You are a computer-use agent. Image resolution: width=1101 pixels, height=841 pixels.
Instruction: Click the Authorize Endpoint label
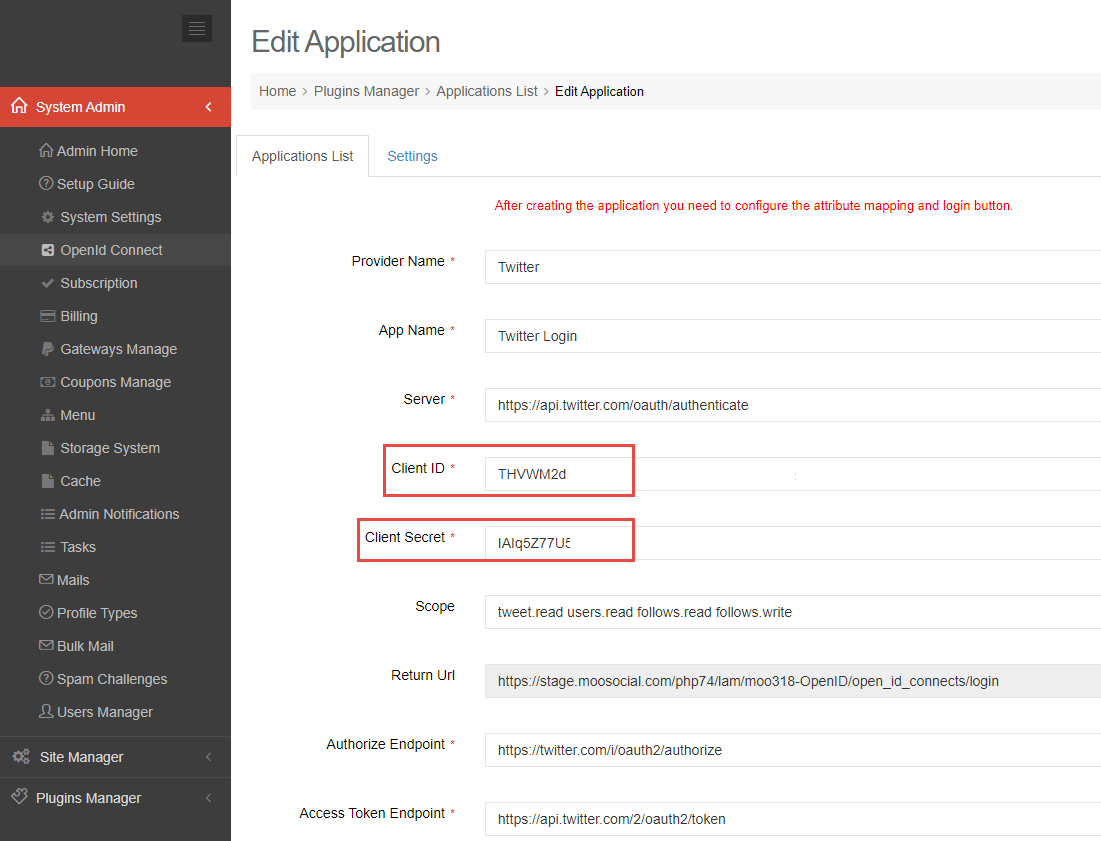click(385, 744)
